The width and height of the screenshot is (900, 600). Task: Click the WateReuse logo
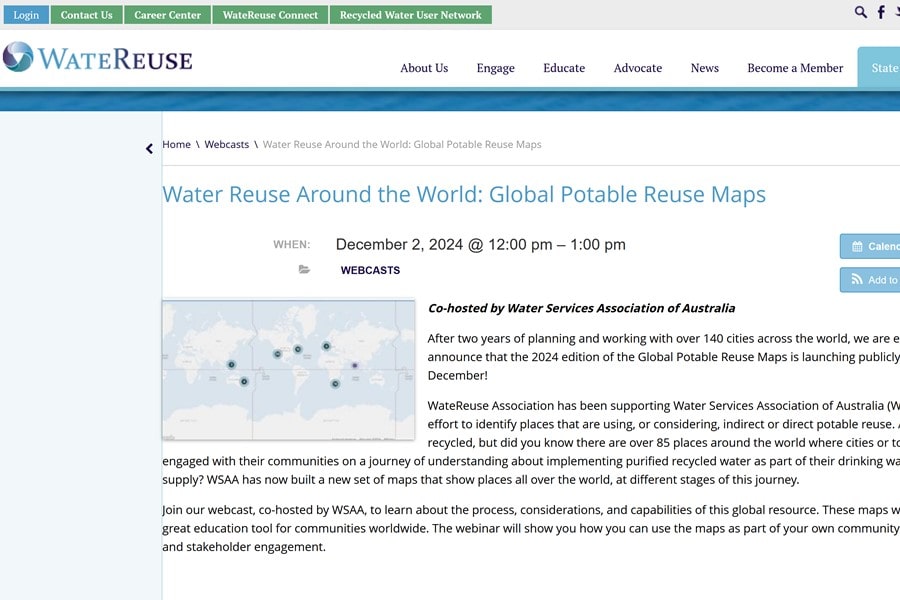click(97, 58)
